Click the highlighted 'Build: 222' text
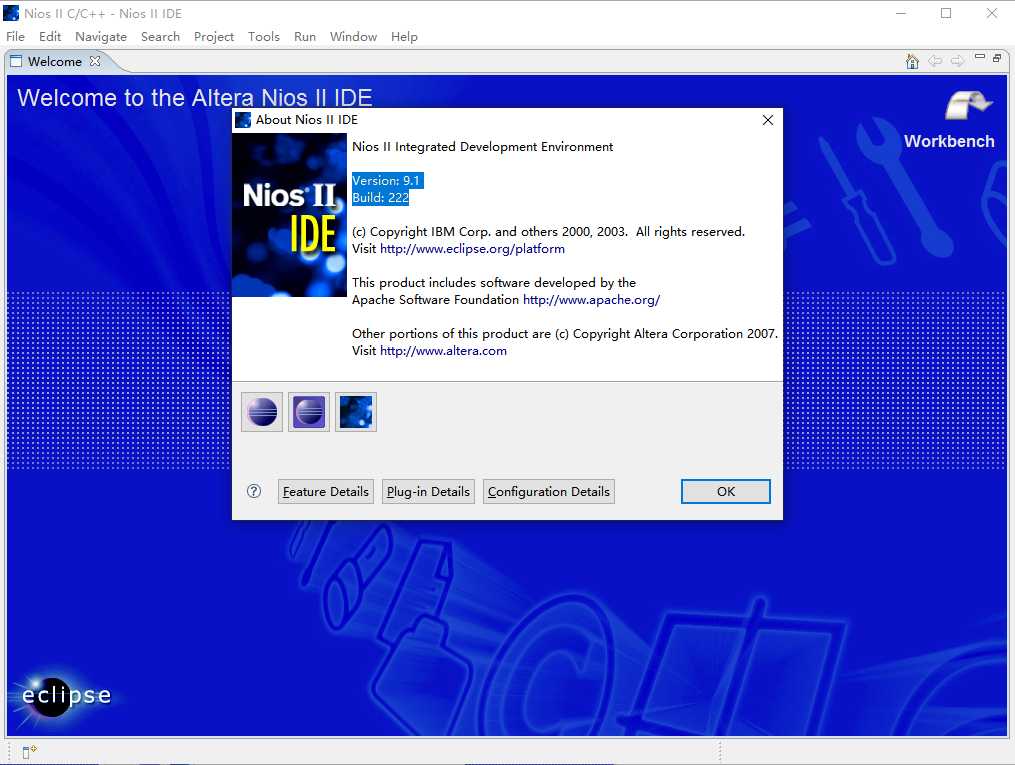This screenshot has height=765, width=1015. (381, 197)
